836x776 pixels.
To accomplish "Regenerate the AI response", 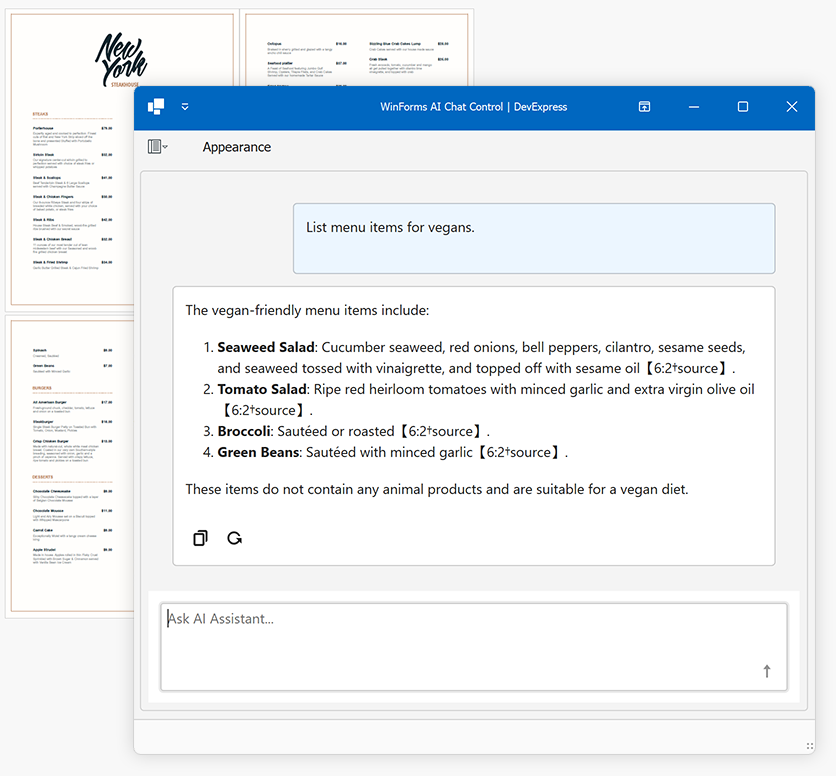I will (x=235, y=538).
